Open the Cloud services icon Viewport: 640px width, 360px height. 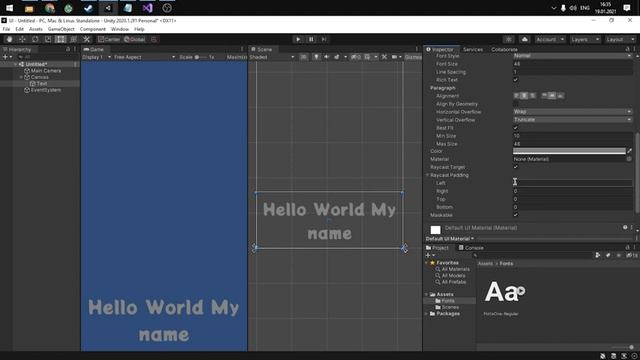pos(524,39)
